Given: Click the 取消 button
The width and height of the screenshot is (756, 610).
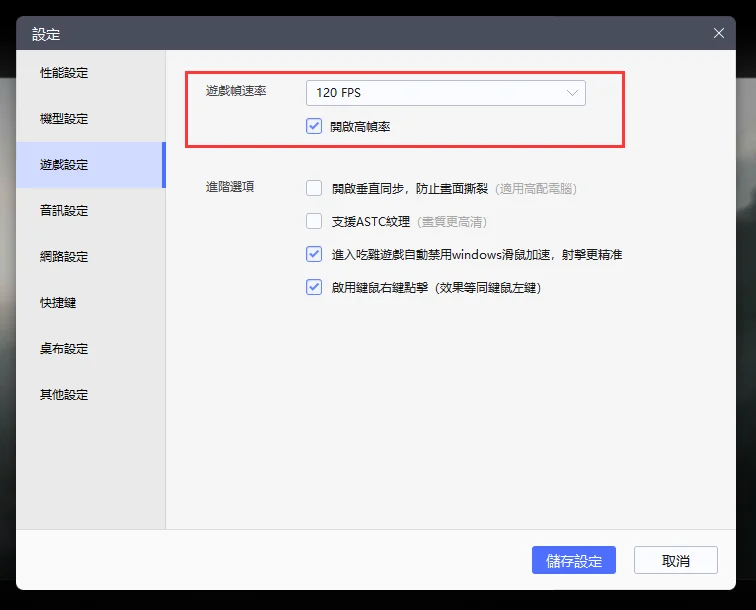Looking at the screenshot, I should [675, 560].
